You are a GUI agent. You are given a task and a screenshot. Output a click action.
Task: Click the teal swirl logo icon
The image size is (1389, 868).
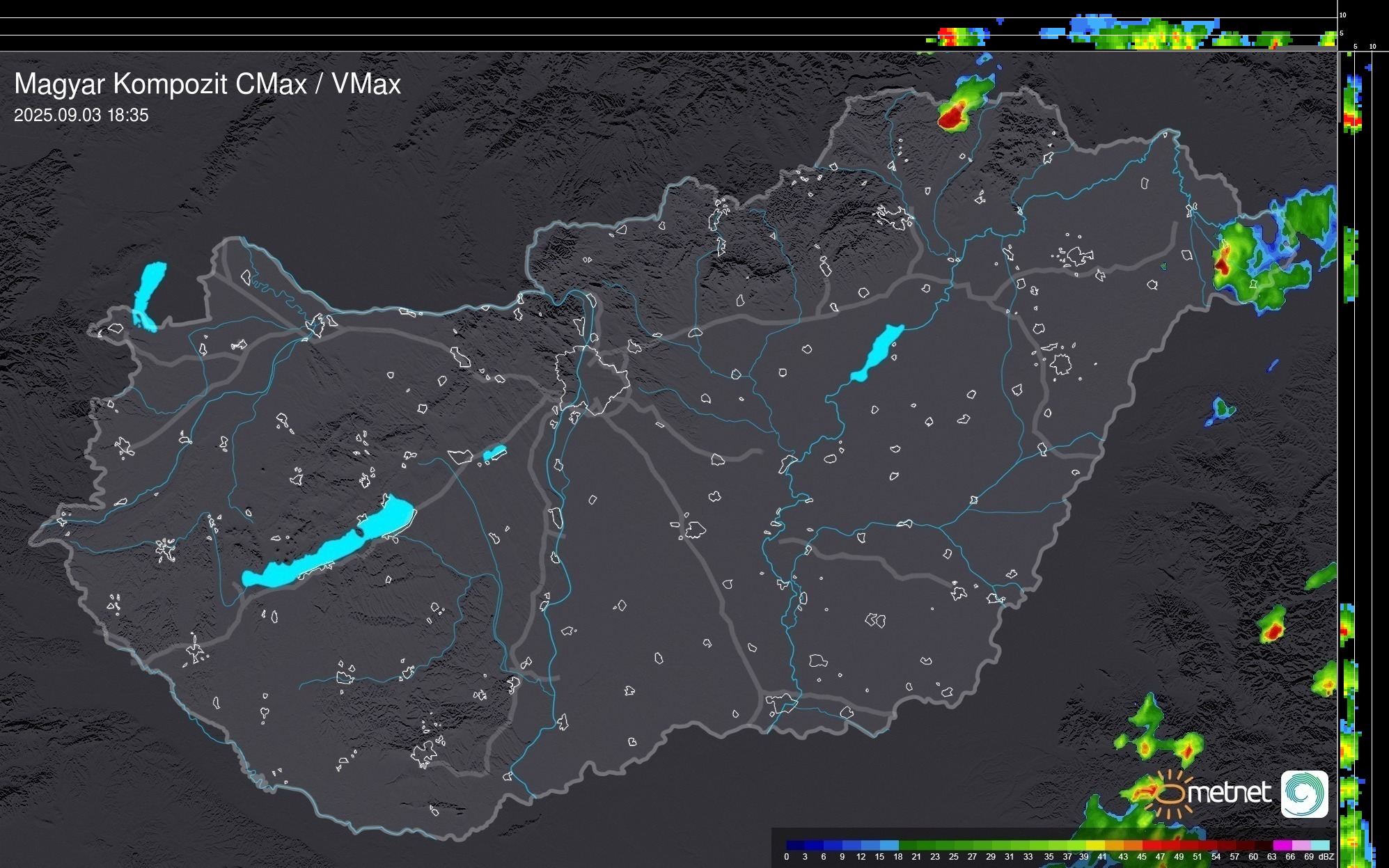pyautogui.click(x=1304, y=794)
